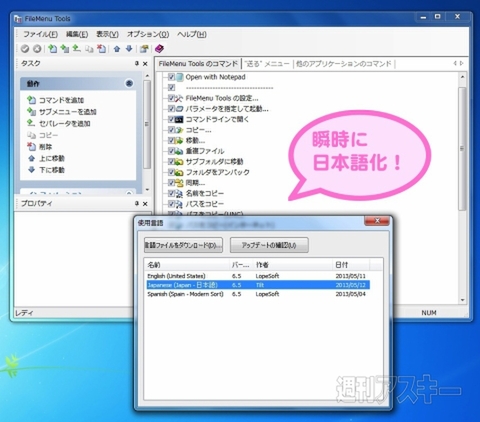Image resolution: width=480 pixels, height=422 pixels.
Task: Click the 言語ファイルをダウンロード button
Action: [183, 245]
